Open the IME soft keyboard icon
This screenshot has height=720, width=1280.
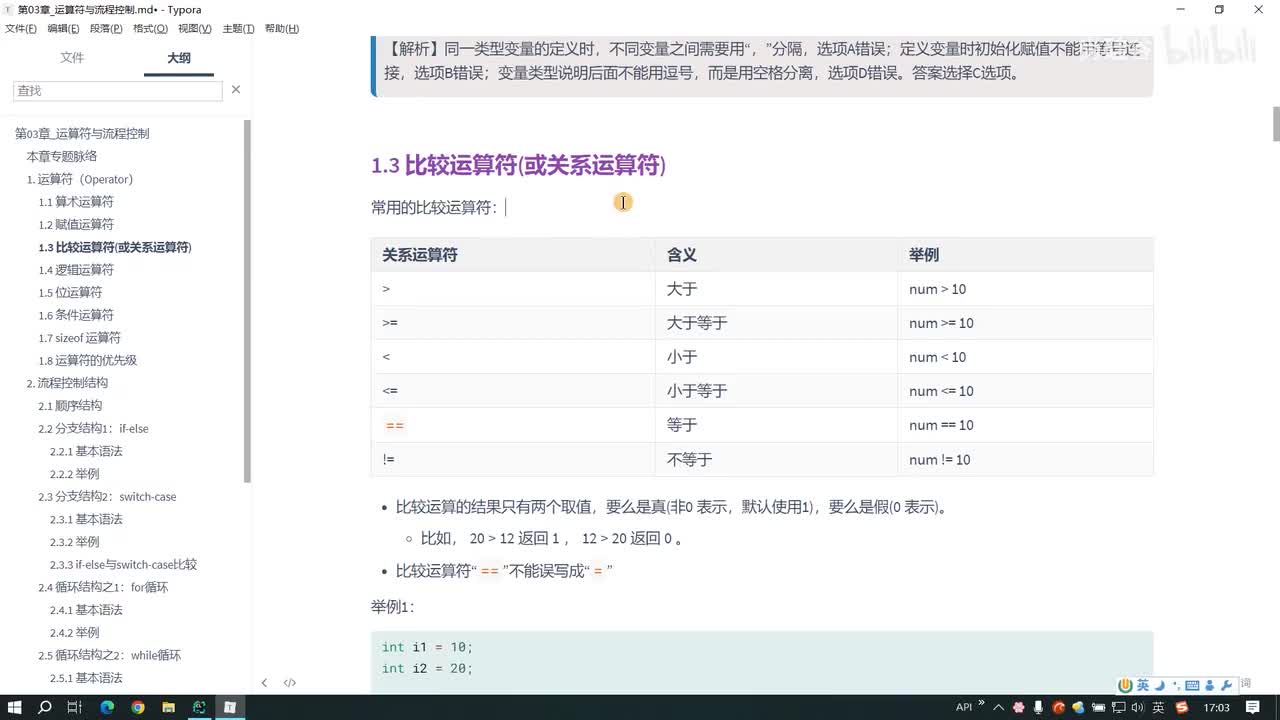[x=1192, y=685]
